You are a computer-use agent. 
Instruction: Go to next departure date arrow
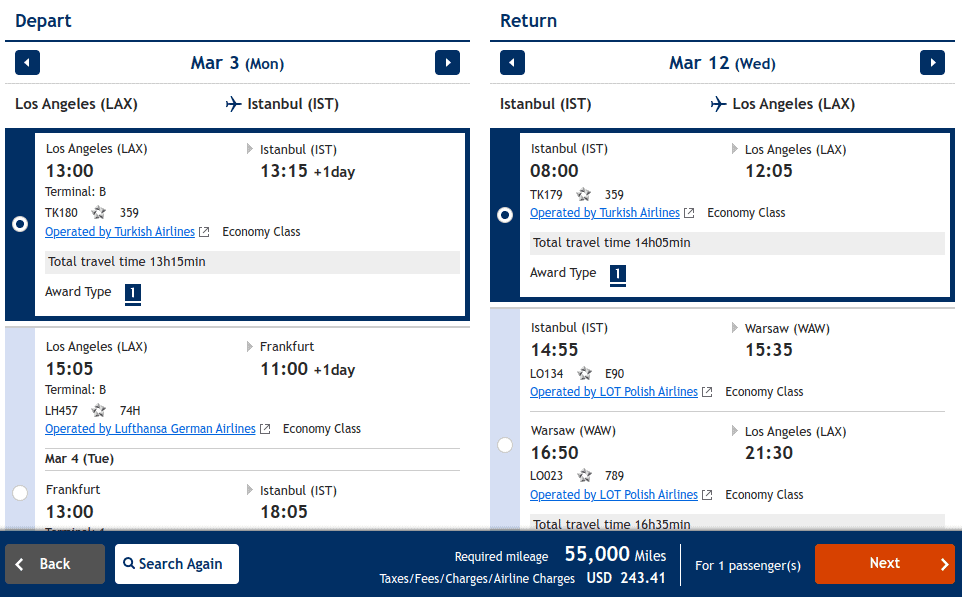pos(447,63)
